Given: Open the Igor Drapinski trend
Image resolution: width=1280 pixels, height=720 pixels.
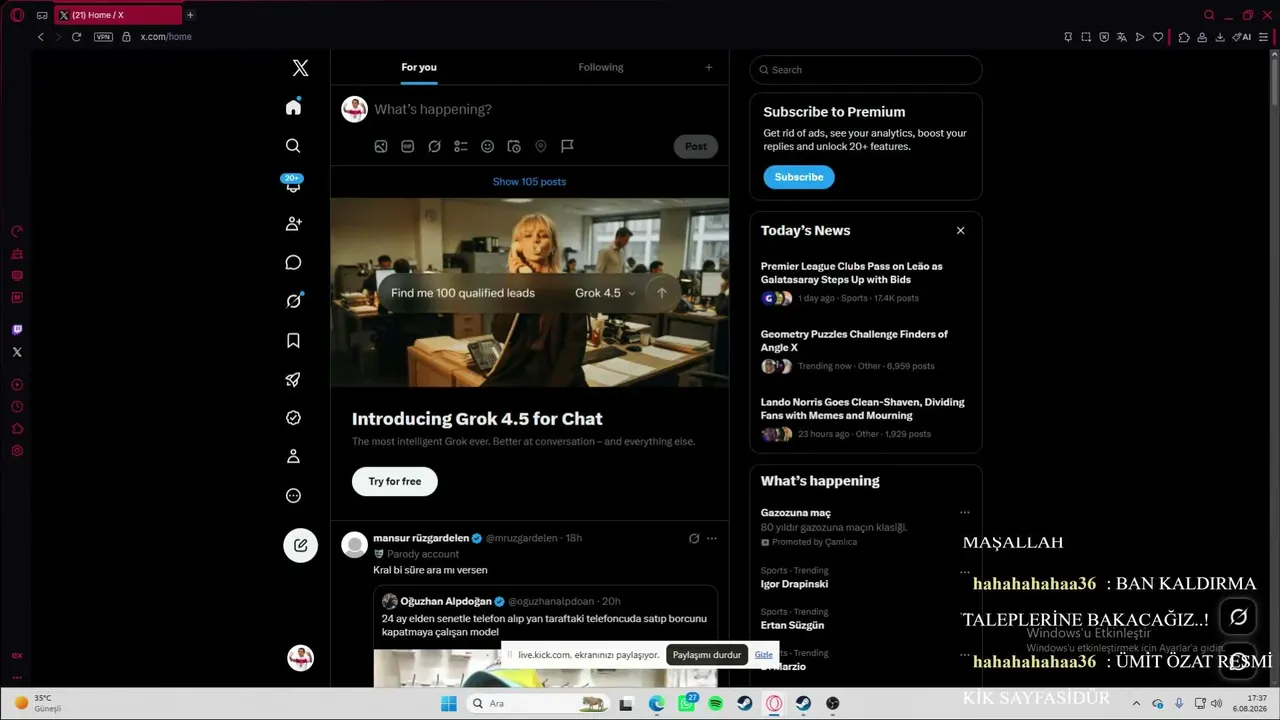Looking at the screenshot, I should pyautogui.click(x=795, y=584).
